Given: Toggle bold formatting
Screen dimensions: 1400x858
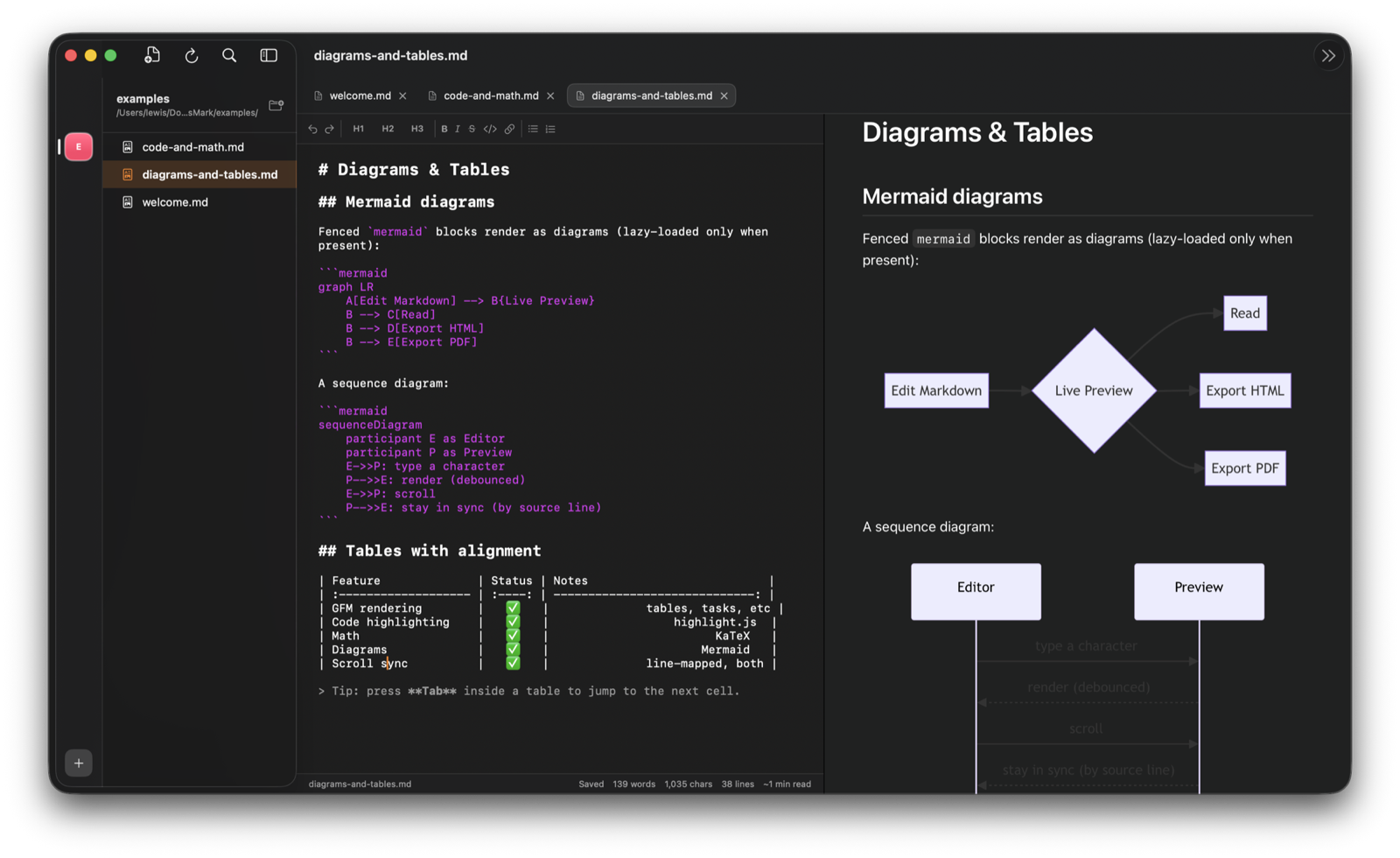Looking at the screenshot, I should pos(444,129).
